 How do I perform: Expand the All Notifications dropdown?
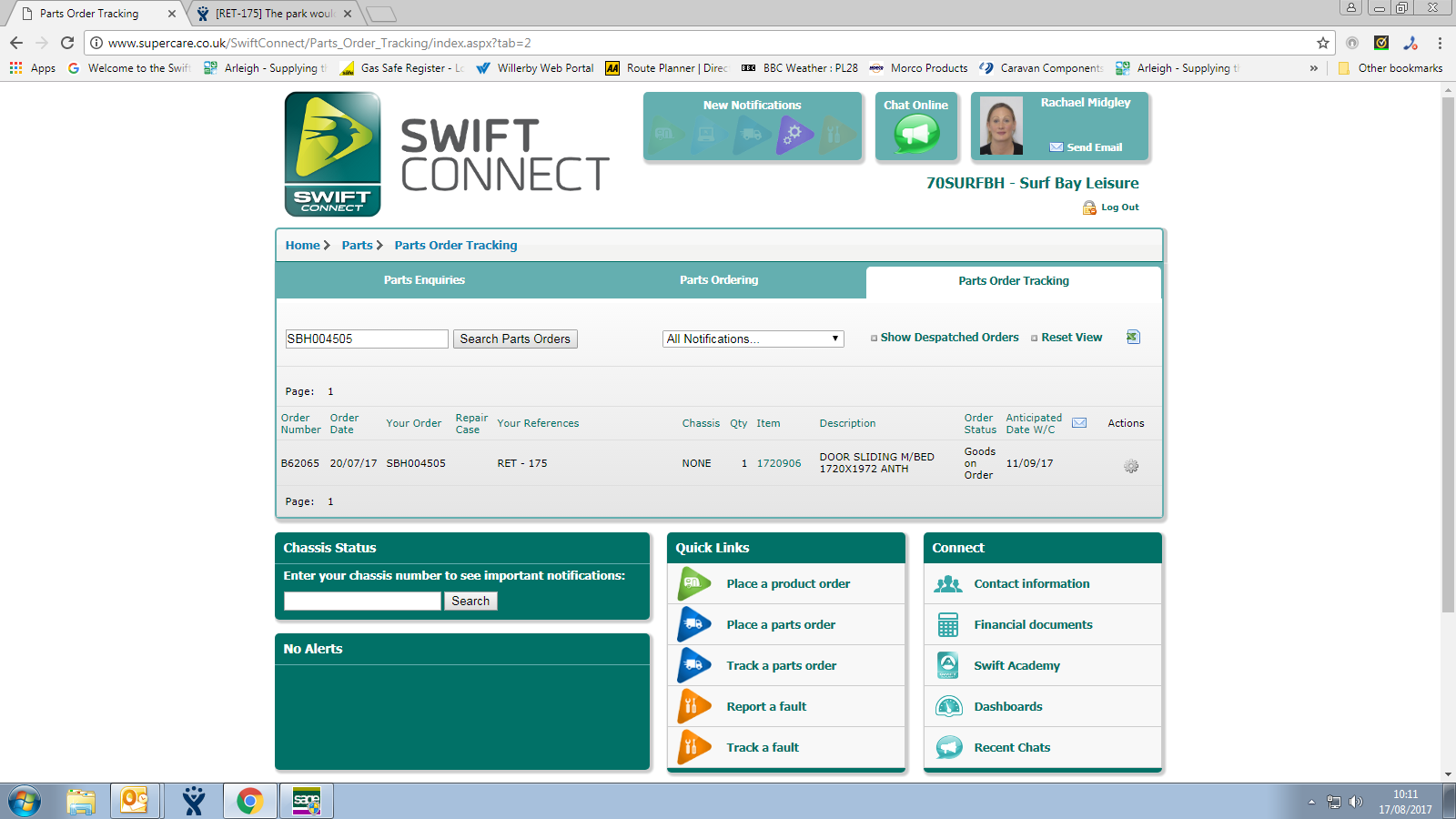(x=753, y=339)
